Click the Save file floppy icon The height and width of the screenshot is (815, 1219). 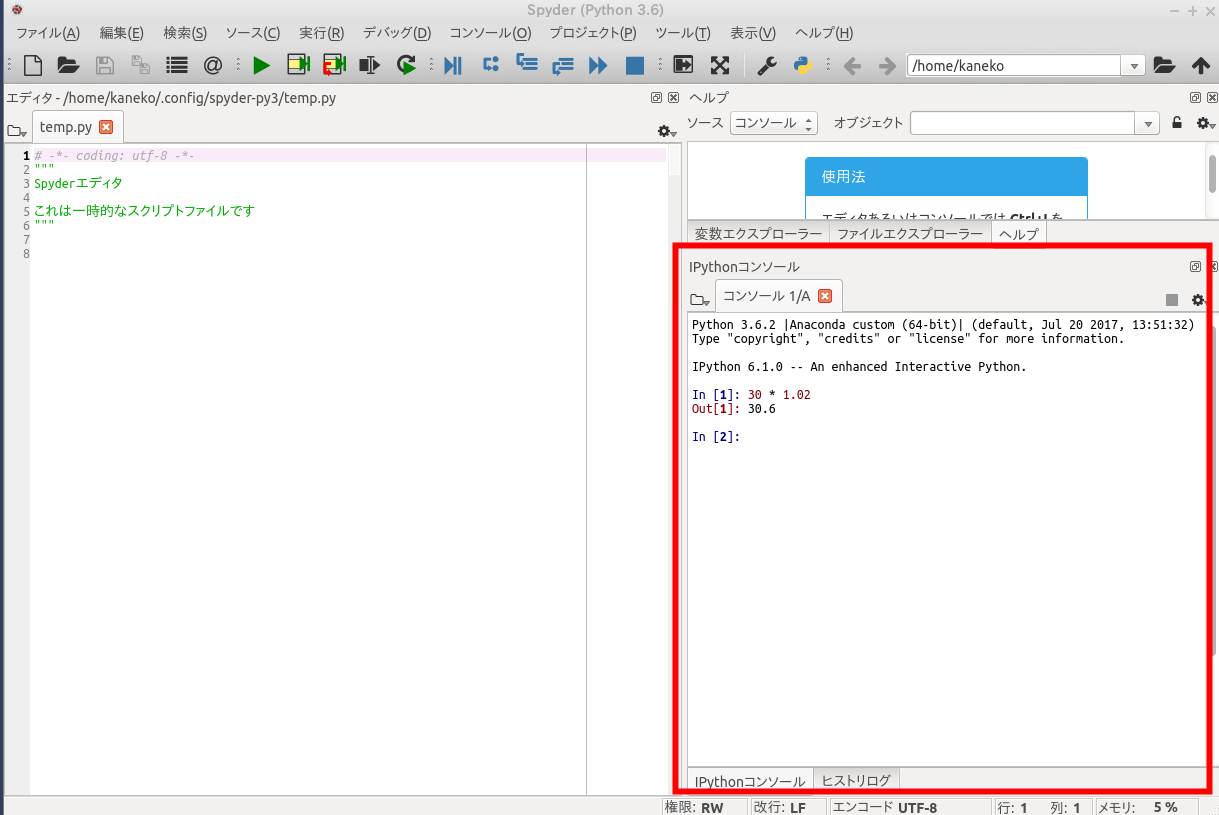pos(104,66)
